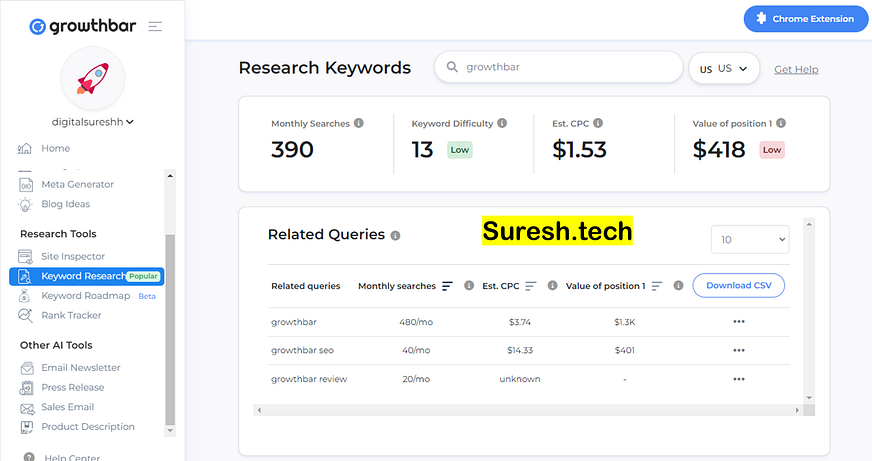Click the info icon beside Keyword Difficulty
The width and height of the screenshot is (872, 461).
tap(502, 124)
